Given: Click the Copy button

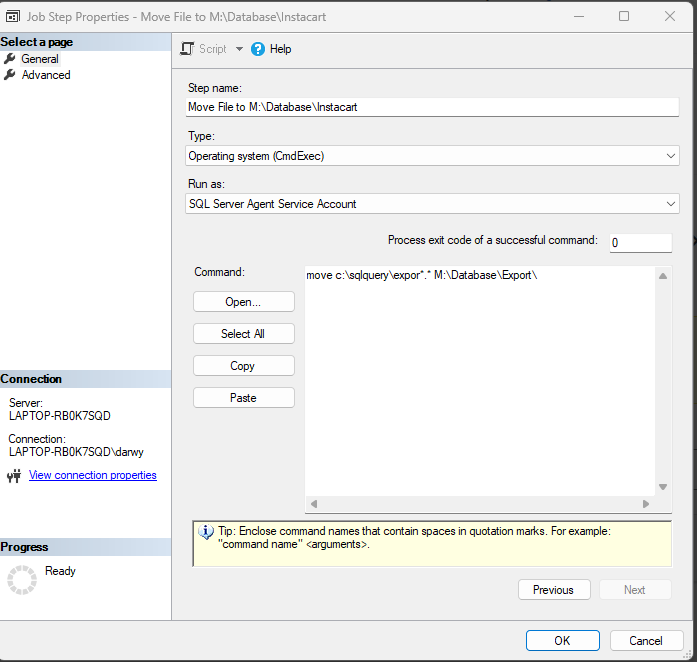Looking at the screenshot, I should [x=243, y=366].
